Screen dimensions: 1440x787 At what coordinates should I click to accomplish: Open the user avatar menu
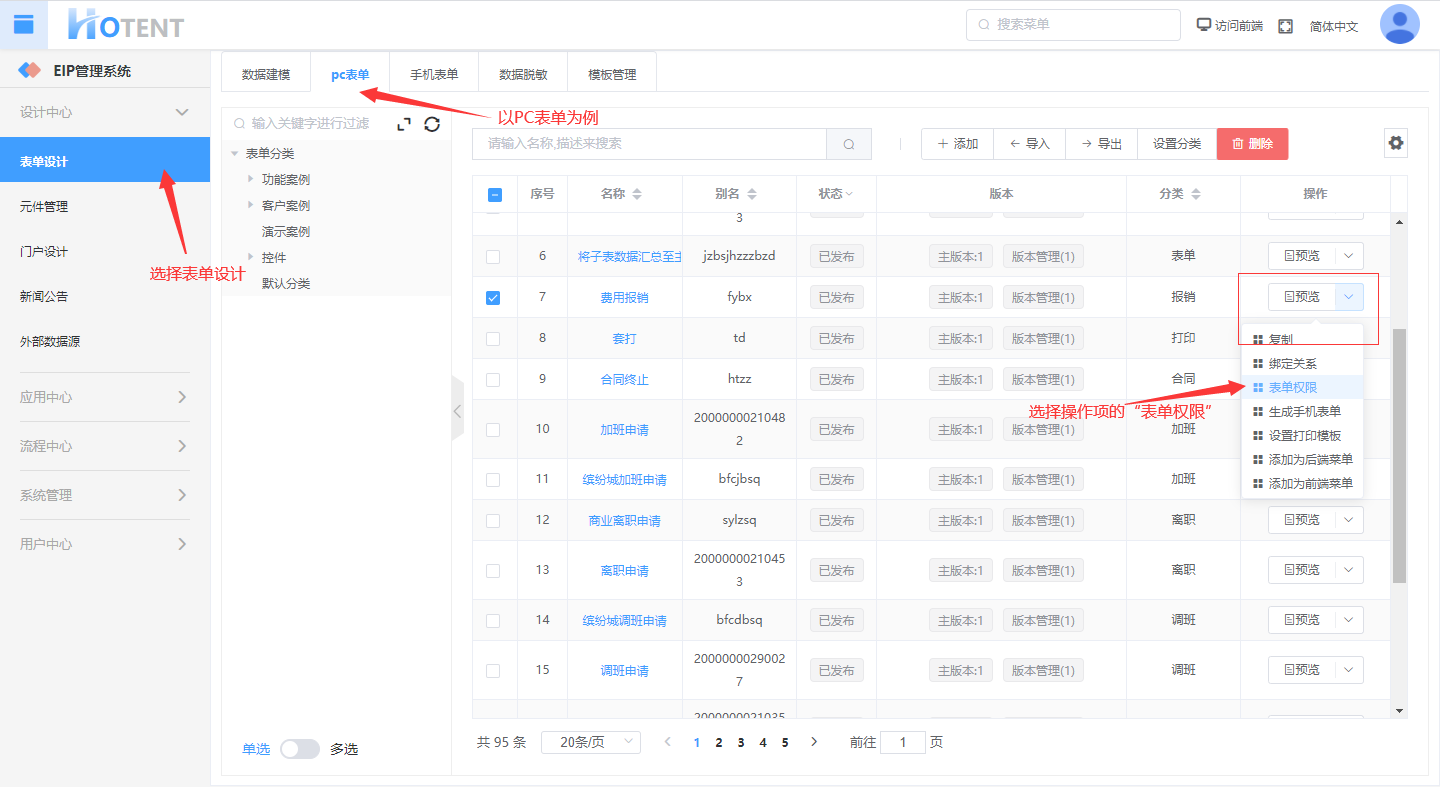click(1399, 25)
